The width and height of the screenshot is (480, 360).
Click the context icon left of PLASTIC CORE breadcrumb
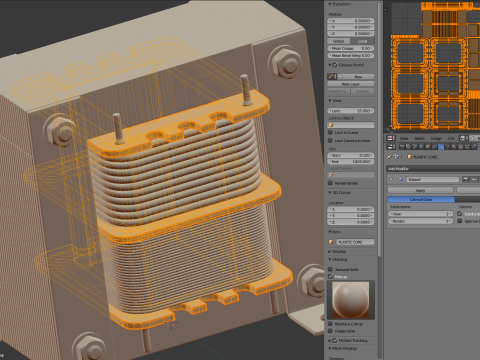click(397, 157)
